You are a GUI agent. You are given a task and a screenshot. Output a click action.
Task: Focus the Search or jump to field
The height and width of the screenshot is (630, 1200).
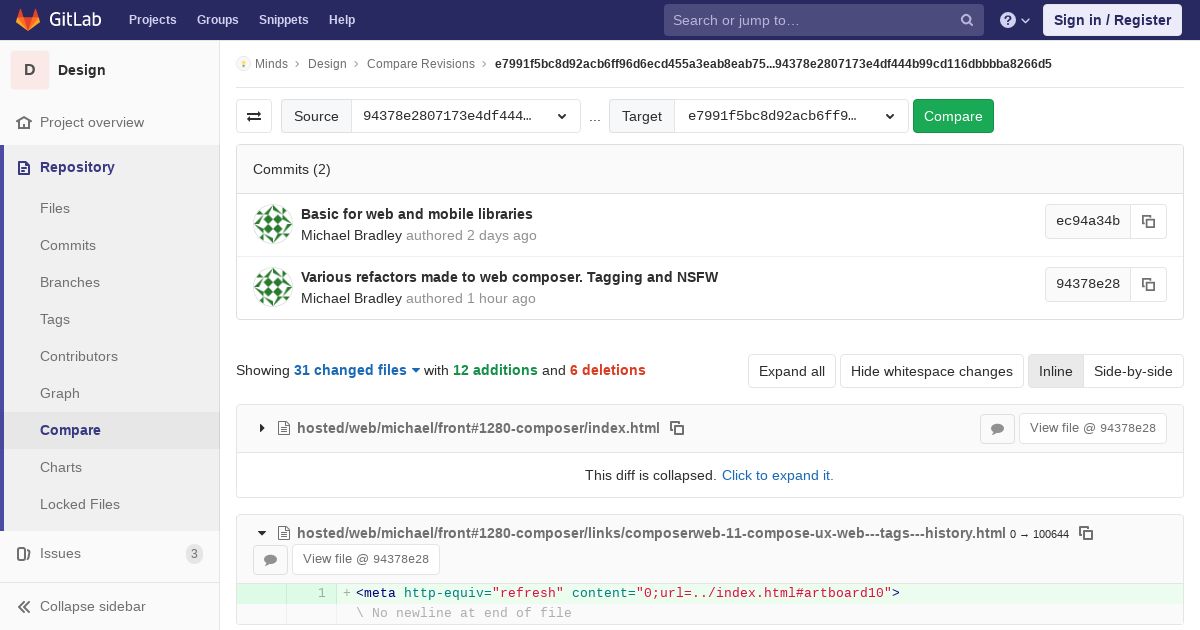tap(812, 20)
